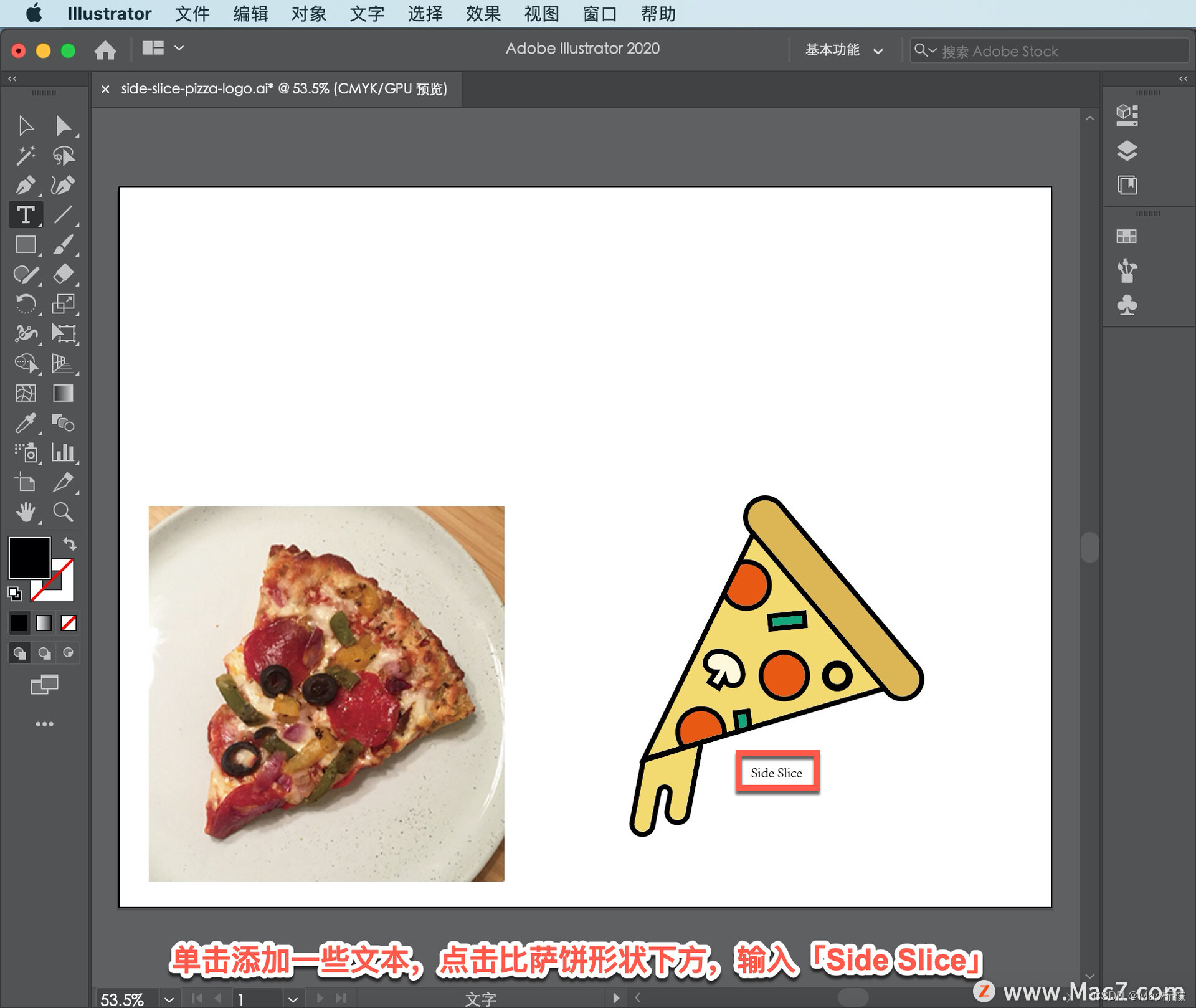
Task: Open the zoom level dropdown
Action: [x=169, y=999]
